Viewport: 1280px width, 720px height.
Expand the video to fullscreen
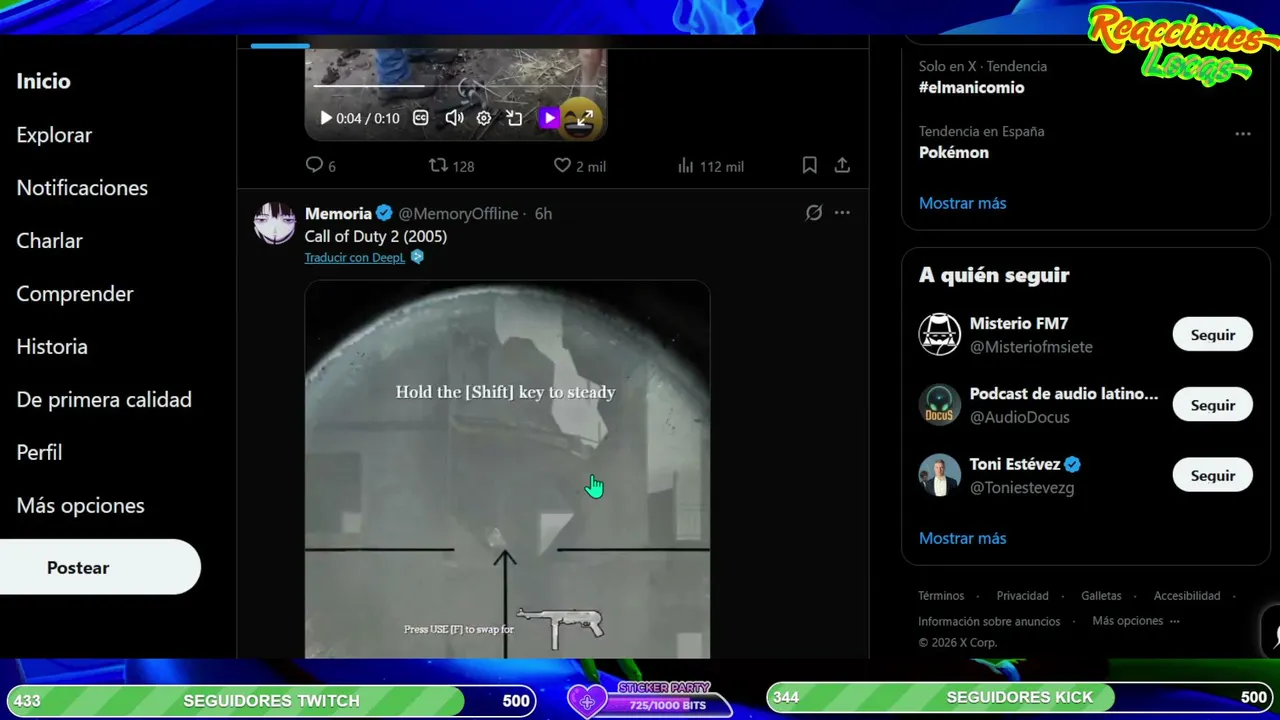coord(584,118)
